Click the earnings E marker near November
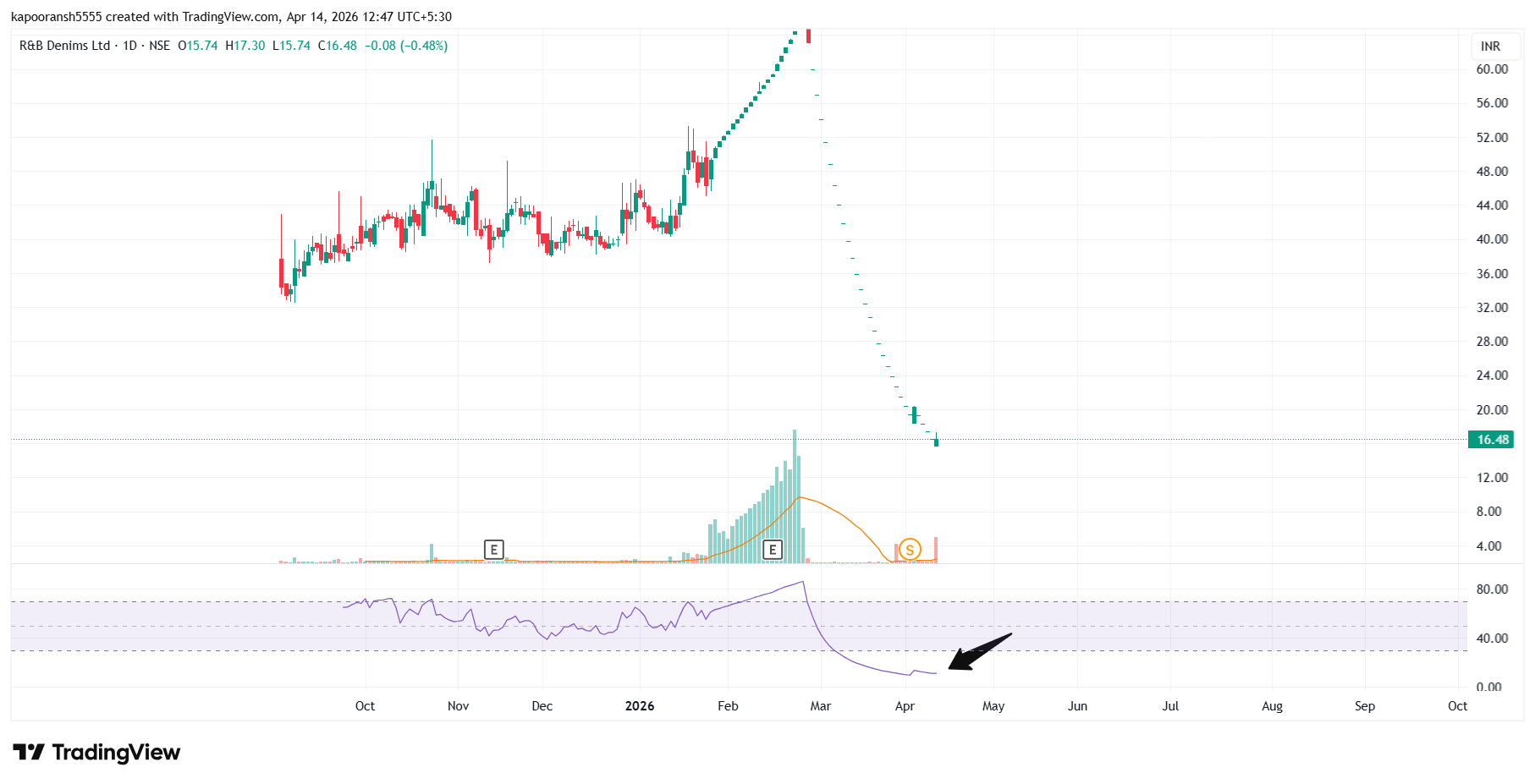The width and height of the screenshot is (1535, 784). point(493,550)
